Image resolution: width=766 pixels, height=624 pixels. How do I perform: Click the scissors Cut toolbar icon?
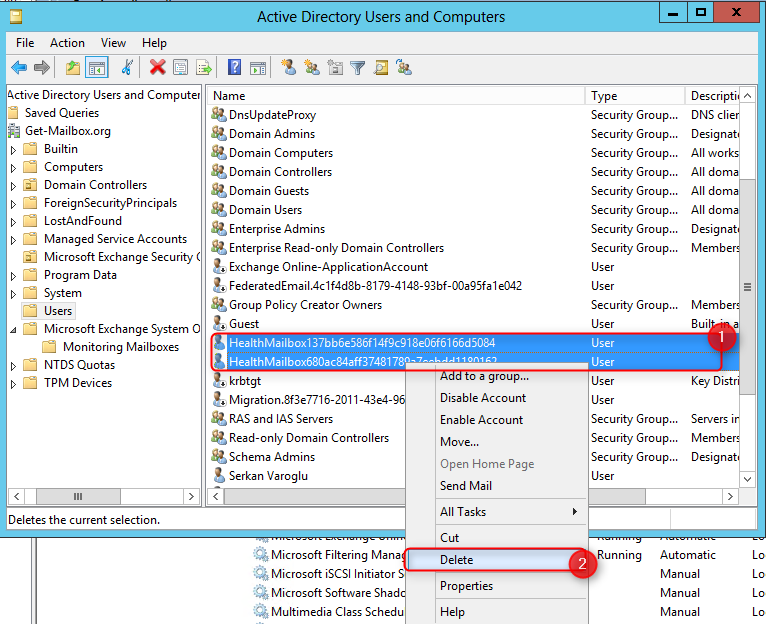click(128, 67)
